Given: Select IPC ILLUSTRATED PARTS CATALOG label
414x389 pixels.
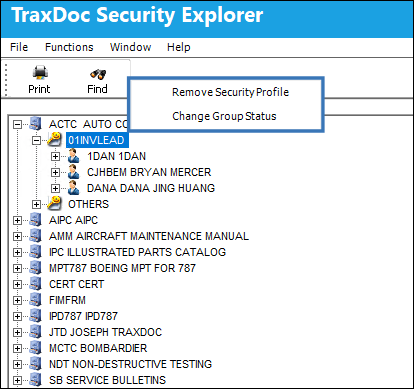Looking at the screenshot, I should (x=137, y=252).
